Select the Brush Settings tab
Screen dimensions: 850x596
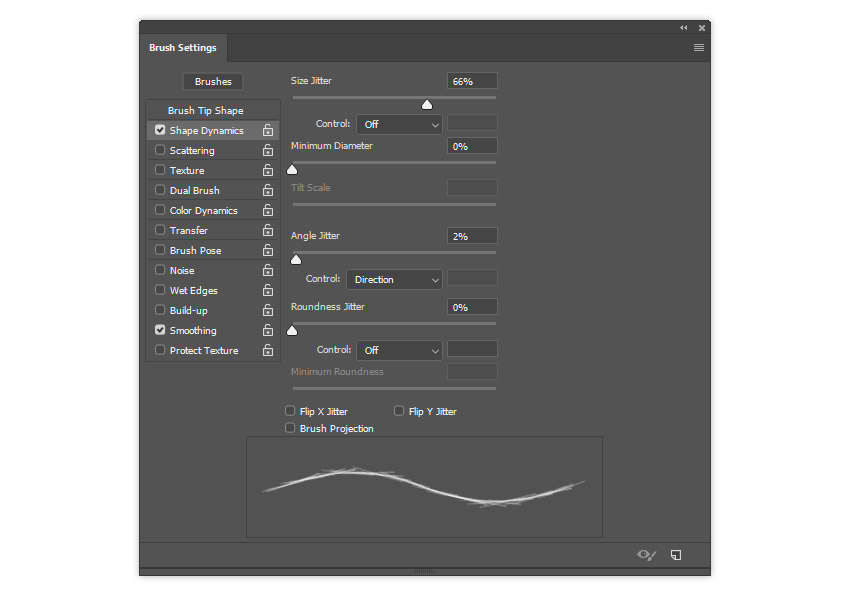point(183,48)
